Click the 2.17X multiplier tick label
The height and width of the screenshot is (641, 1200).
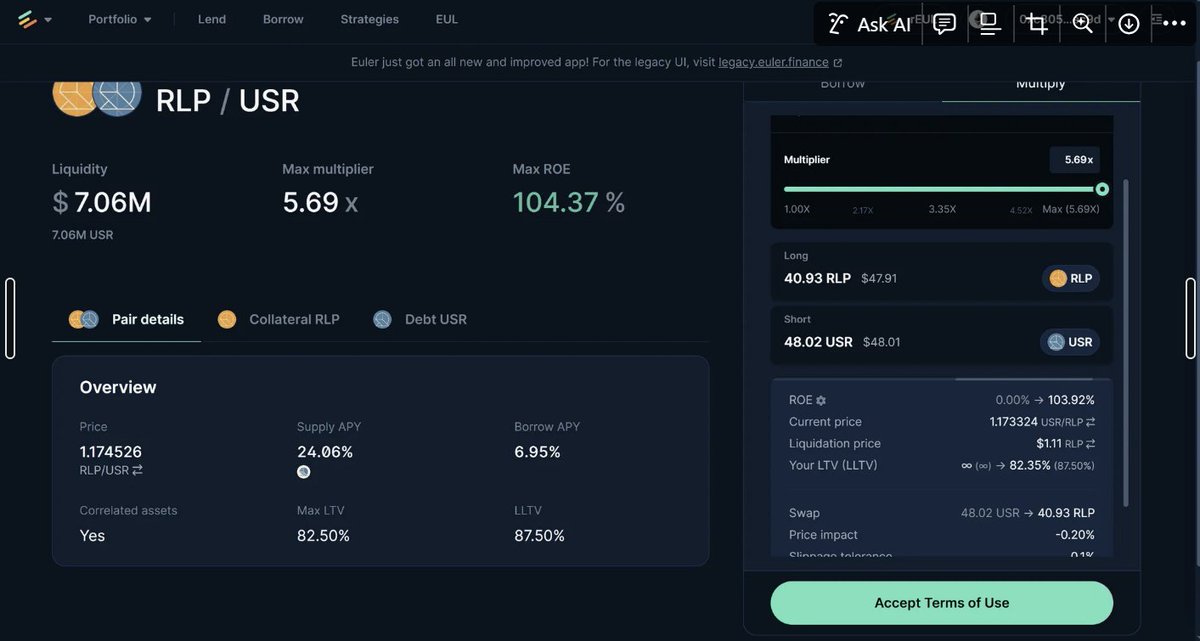pyautogui.click(x=863, y=210)
